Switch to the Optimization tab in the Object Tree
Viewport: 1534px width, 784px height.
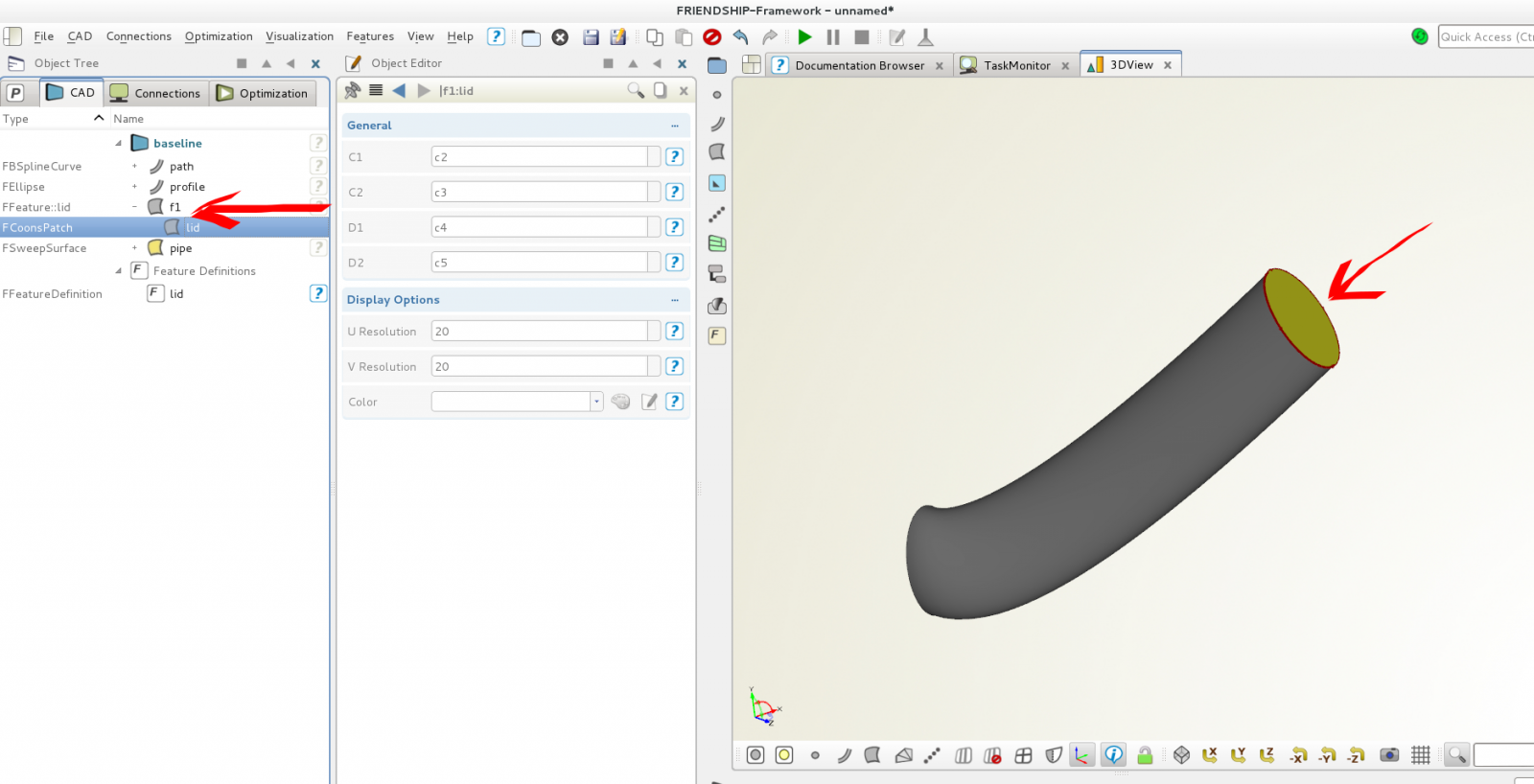pyautogui.click(x=264, y=93)
